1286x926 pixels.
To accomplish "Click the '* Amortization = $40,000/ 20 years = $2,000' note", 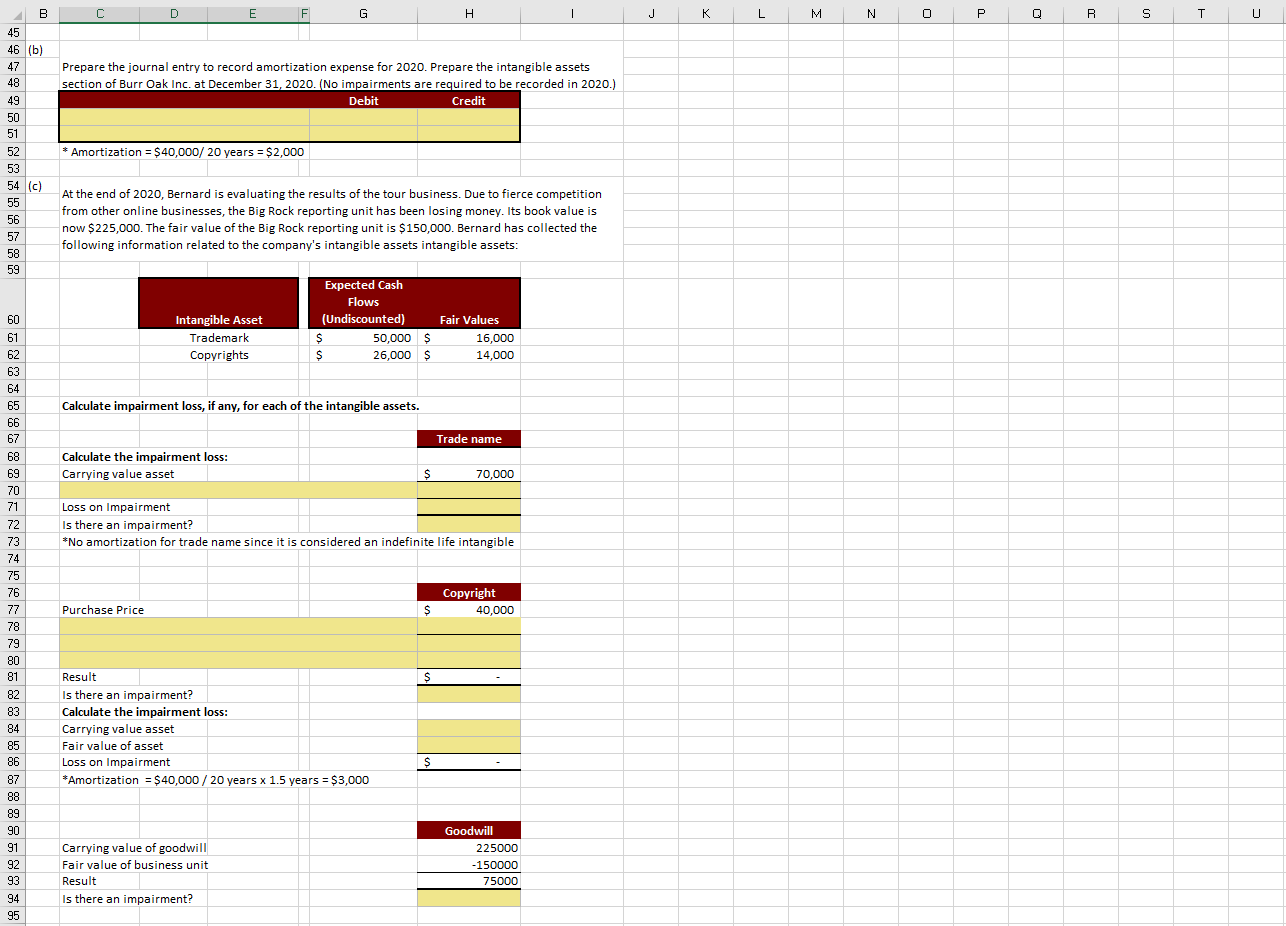I will [x=183, y=152].
